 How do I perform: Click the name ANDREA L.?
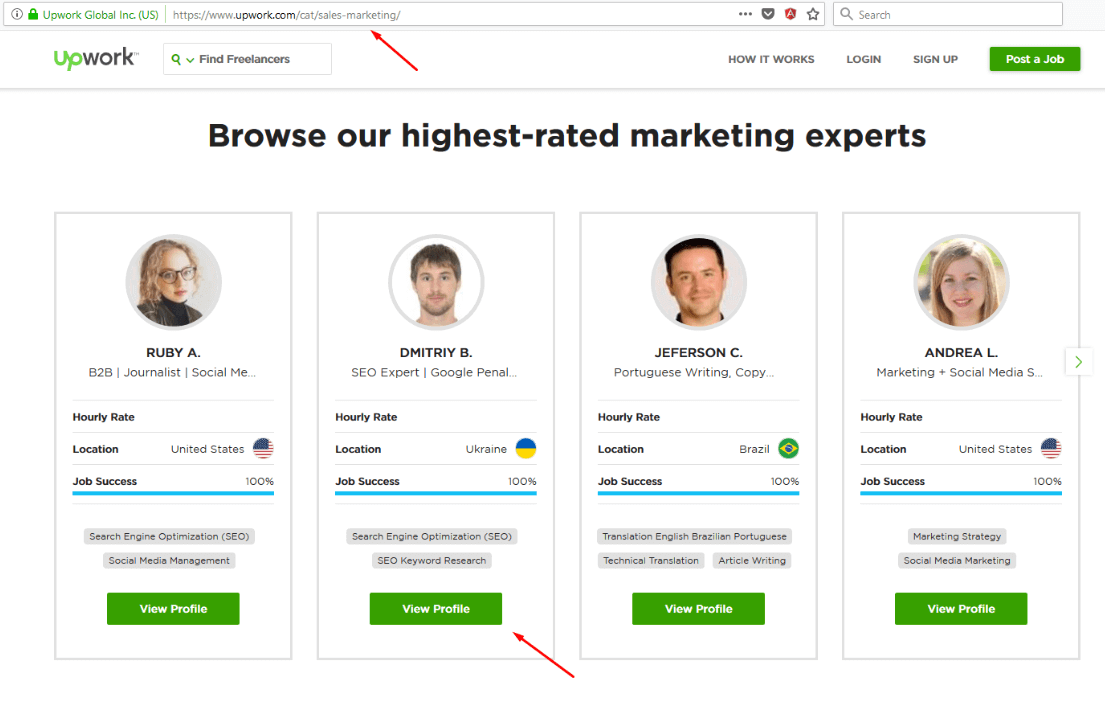click(961, 352)
